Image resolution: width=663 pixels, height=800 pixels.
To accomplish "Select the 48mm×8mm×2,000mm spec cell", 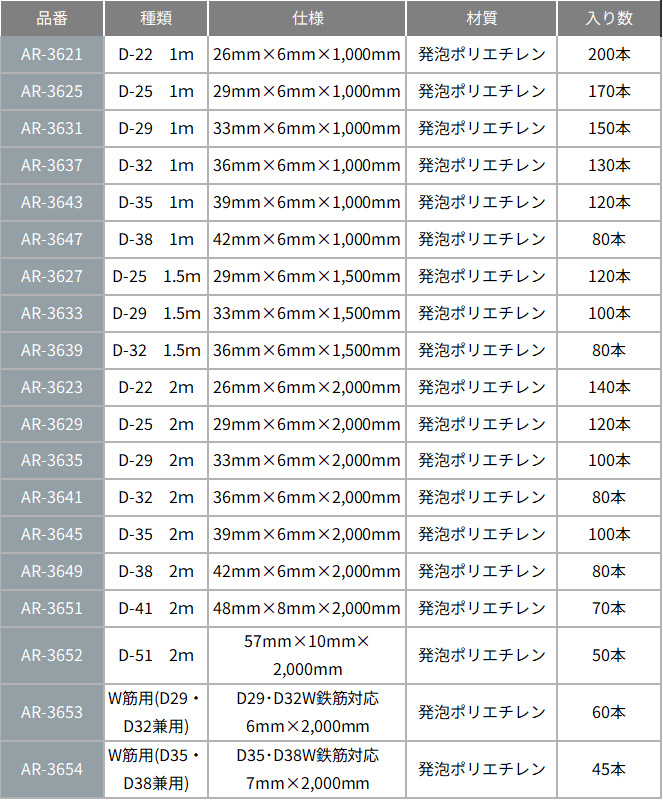I will [307, 608].
